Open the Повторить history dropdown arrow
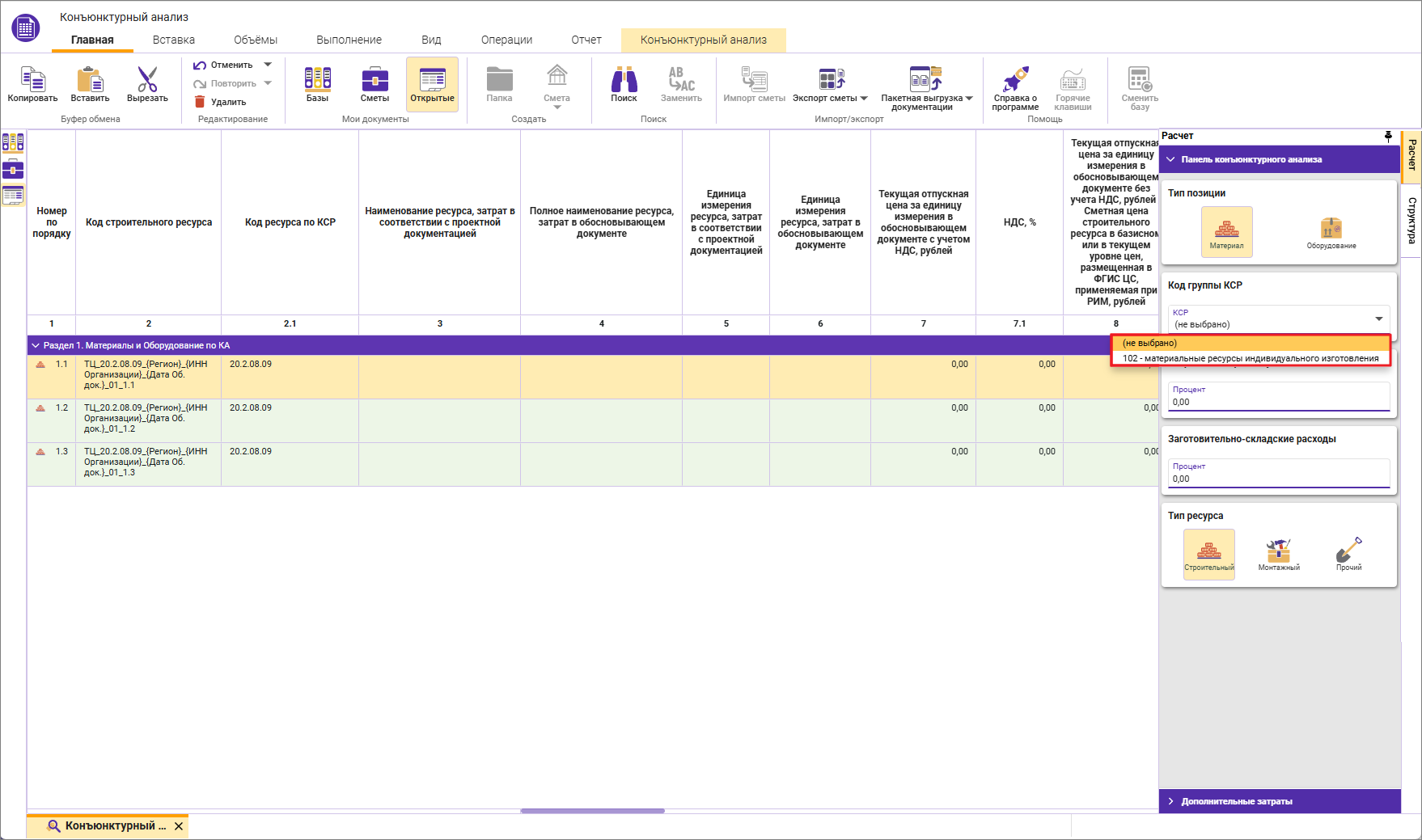Viewport: 1422px width, 840px height. [x=268, y=83]
